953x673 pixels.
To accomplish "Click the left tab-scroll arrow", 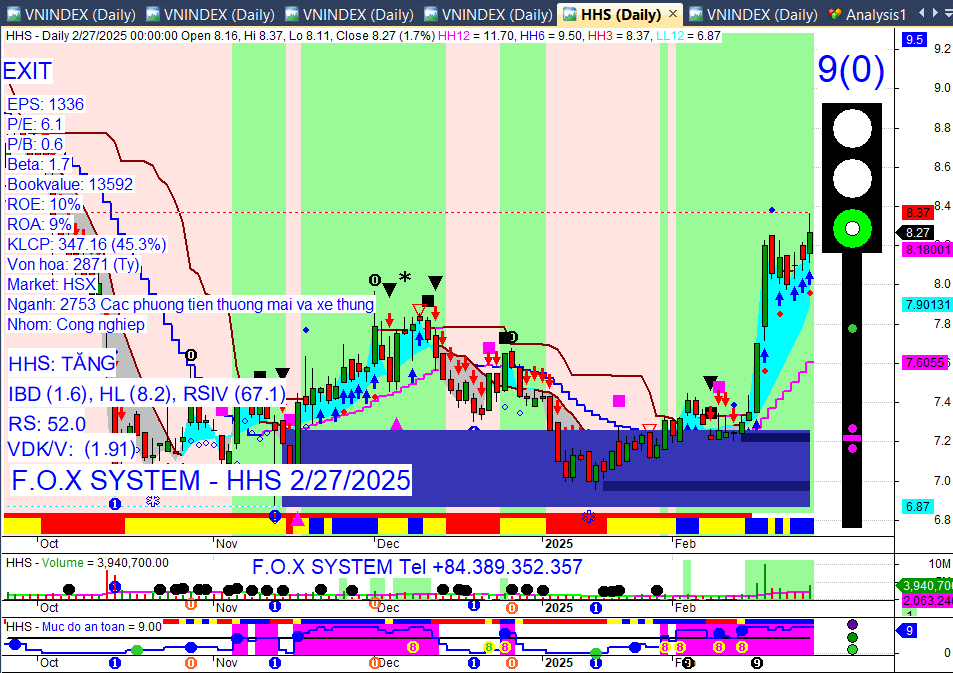I will [x=922, y=12].
